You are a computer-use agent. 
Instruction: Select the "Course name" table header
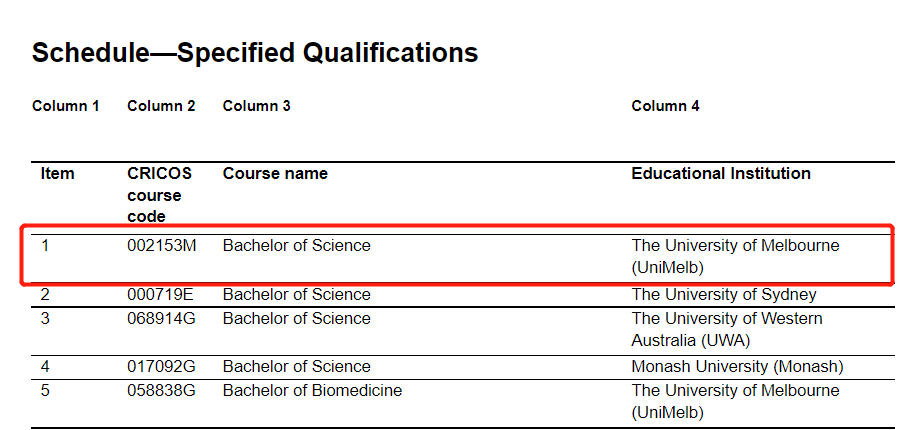pos(275,174)
